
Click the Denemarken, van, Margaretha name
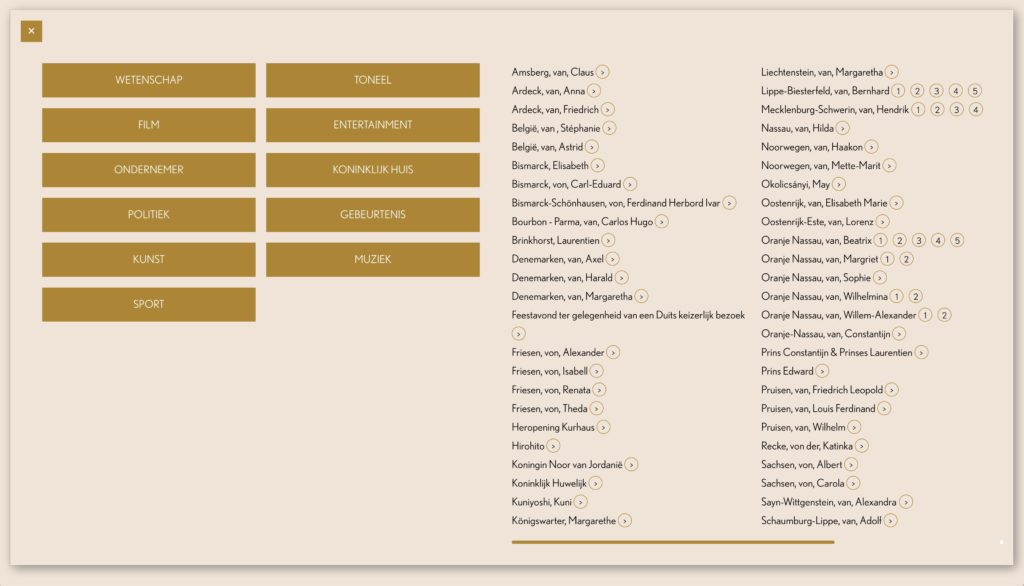pos(571,296)
